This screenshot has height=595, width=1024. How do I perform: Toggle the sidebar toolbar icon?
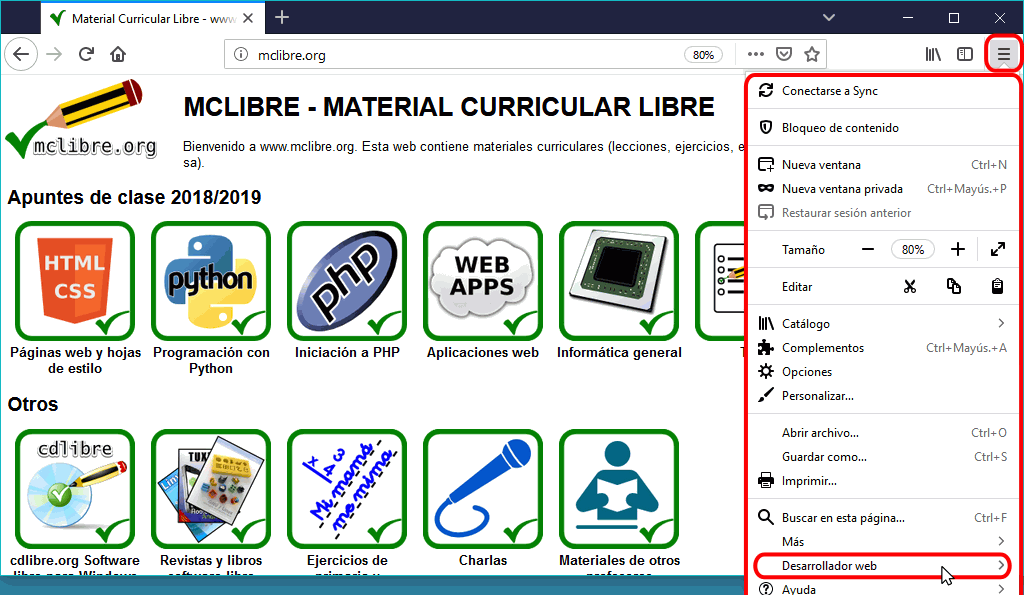[x=965, y=54]
